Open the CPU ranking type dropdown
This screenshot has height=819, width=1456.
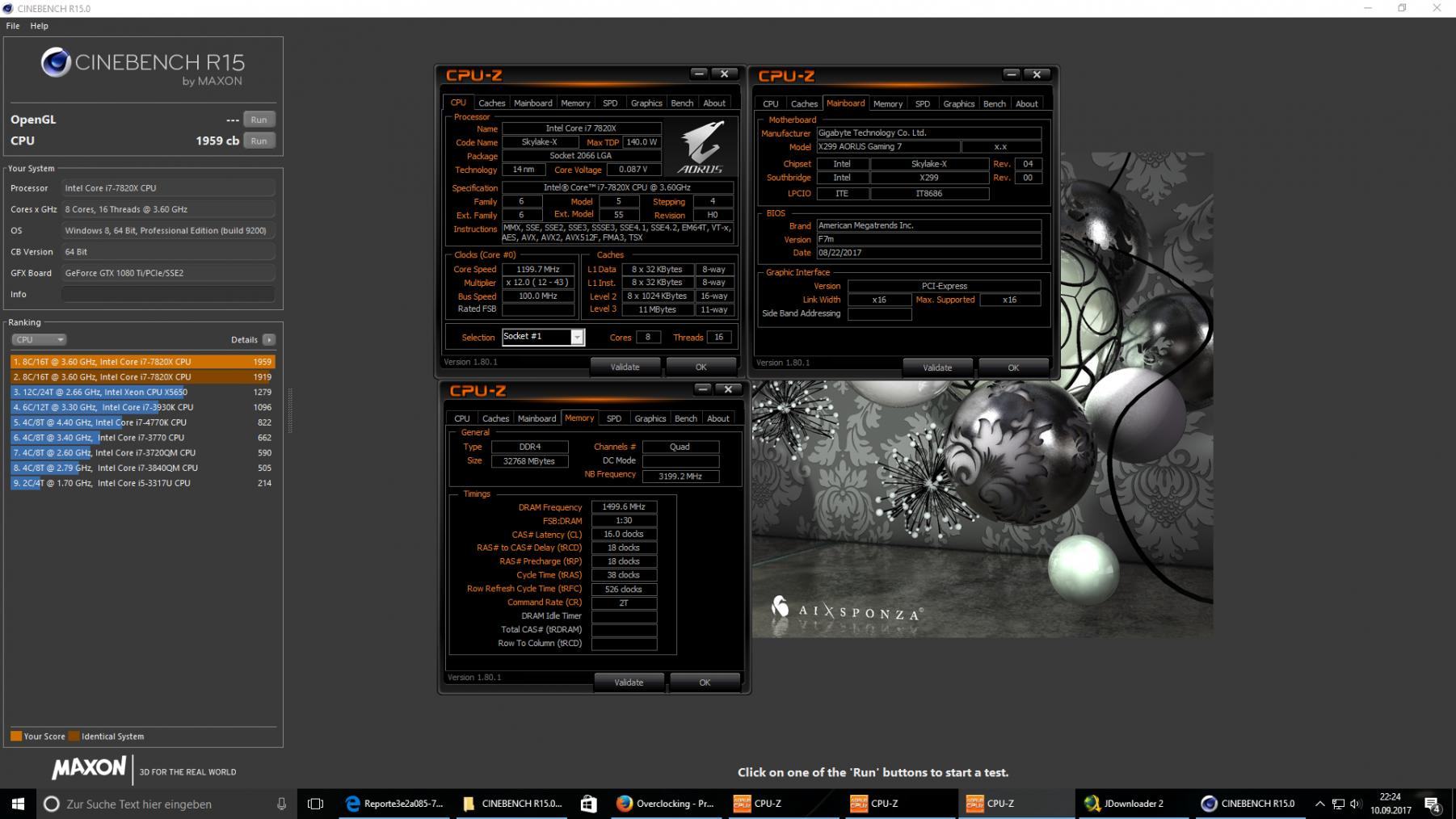[x=39, y=340]
